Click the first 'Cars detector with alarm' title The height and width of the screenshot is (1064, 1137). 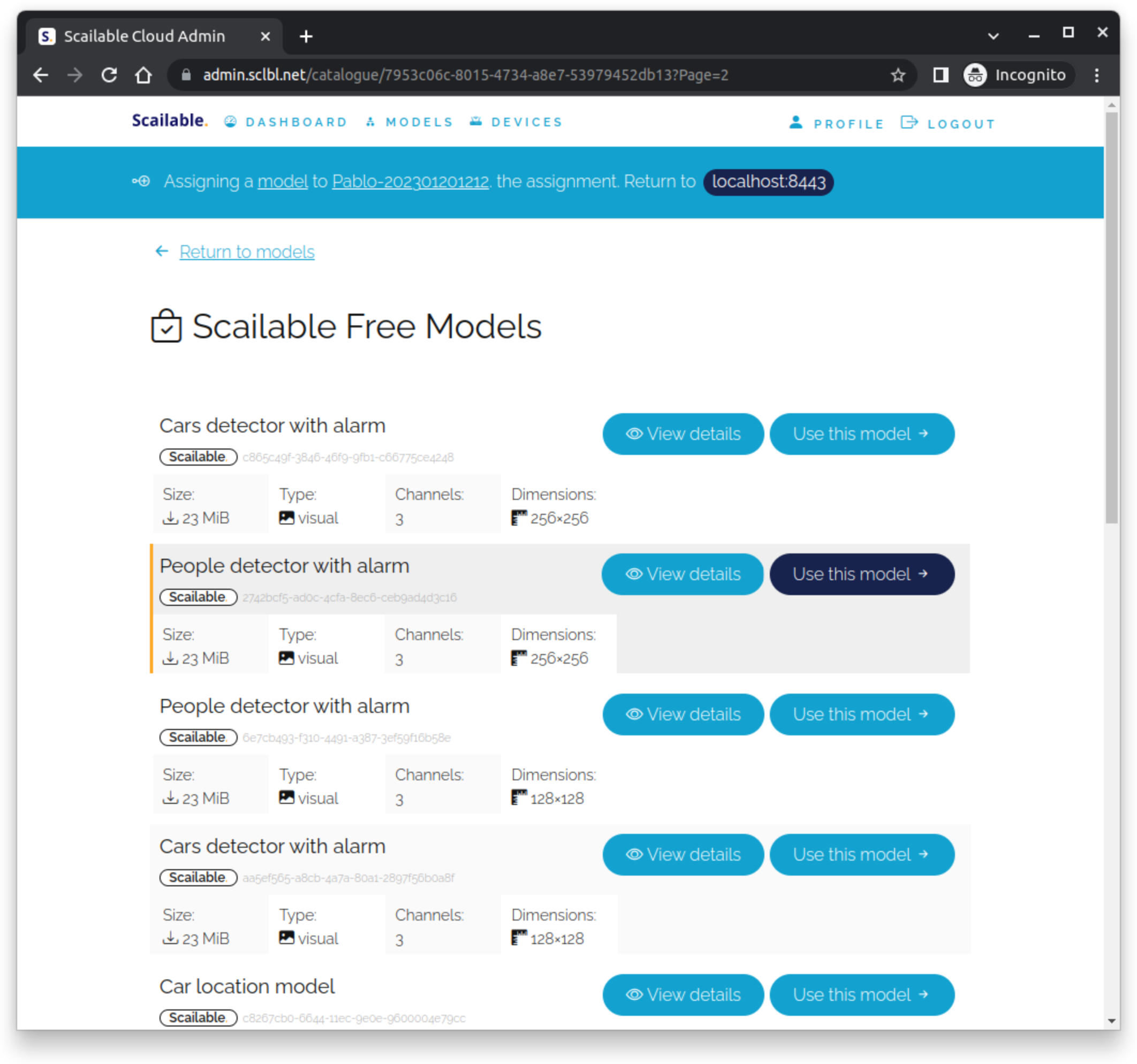[x=272, y=425]
